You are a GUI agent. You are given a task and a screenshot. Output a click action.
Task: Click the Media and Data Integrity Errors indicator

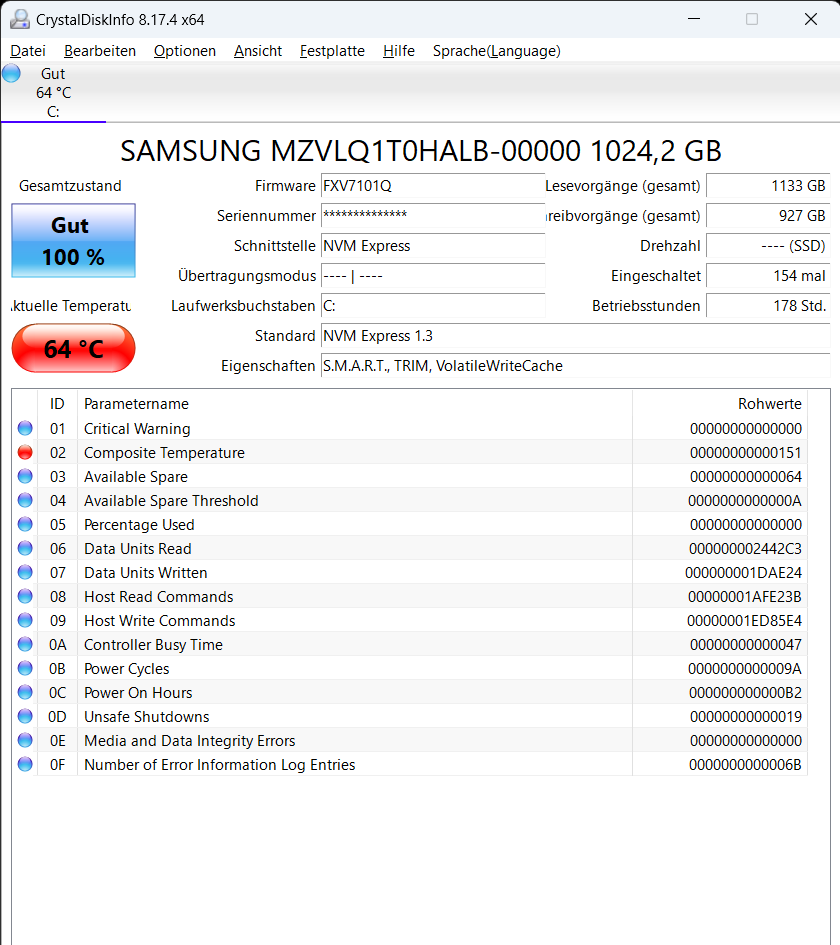tap(24, 740)
